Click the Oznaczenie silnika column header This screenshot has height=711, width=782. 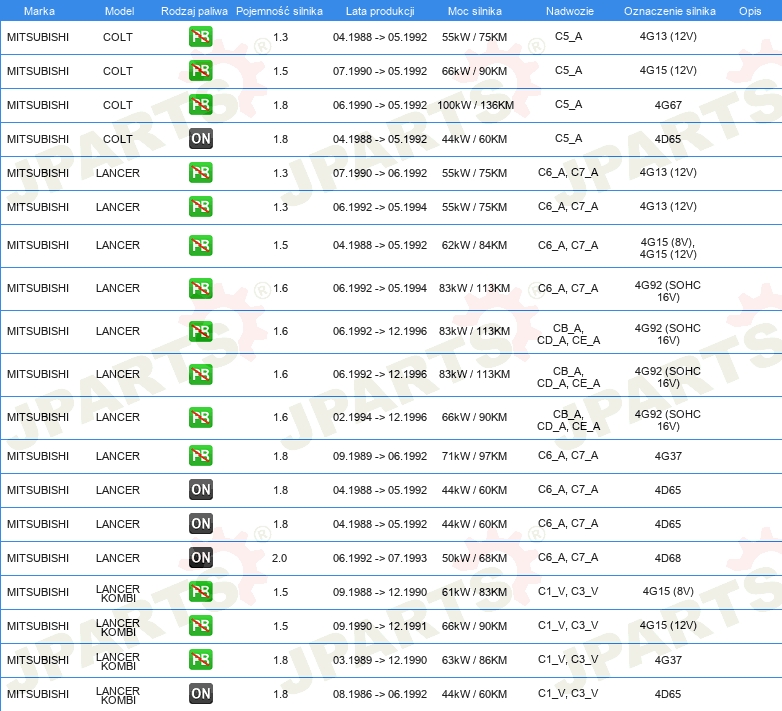pyautogui.click(x=669, y=10)
